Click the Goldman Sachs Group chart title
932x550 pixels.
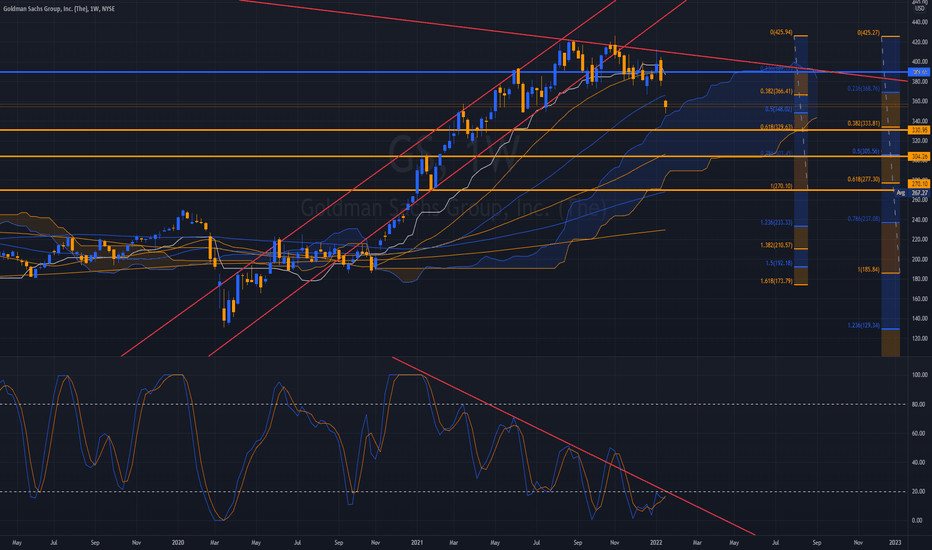[x=59, y=9]
